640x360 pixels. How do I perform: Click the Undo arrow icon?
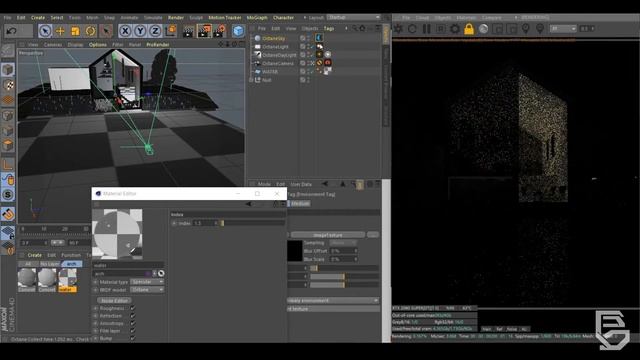click(12, 31)
